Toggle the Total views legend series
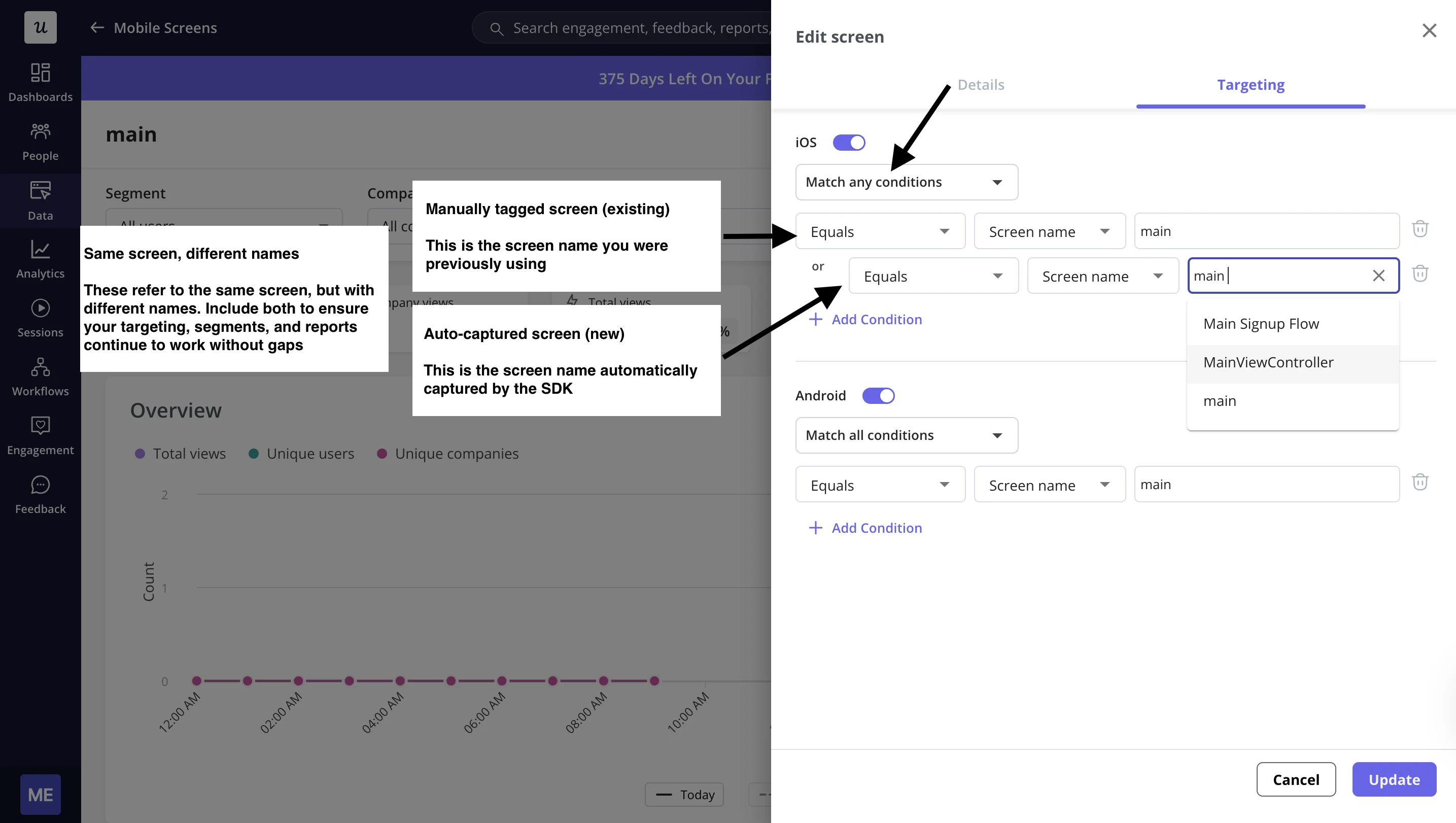 point(180,454)
